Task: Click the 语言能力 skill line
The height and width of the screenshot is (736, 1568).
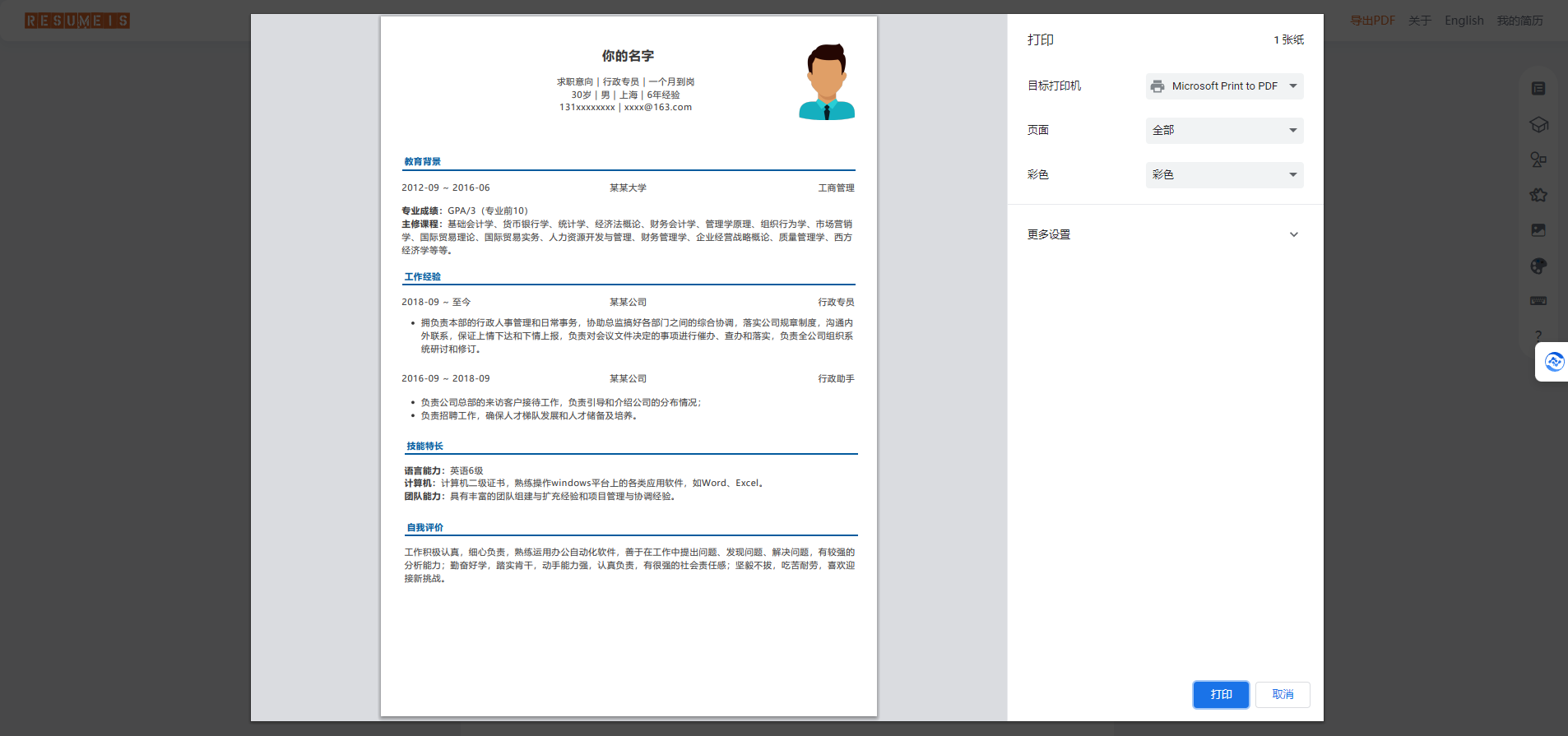Action: point(444,471)
